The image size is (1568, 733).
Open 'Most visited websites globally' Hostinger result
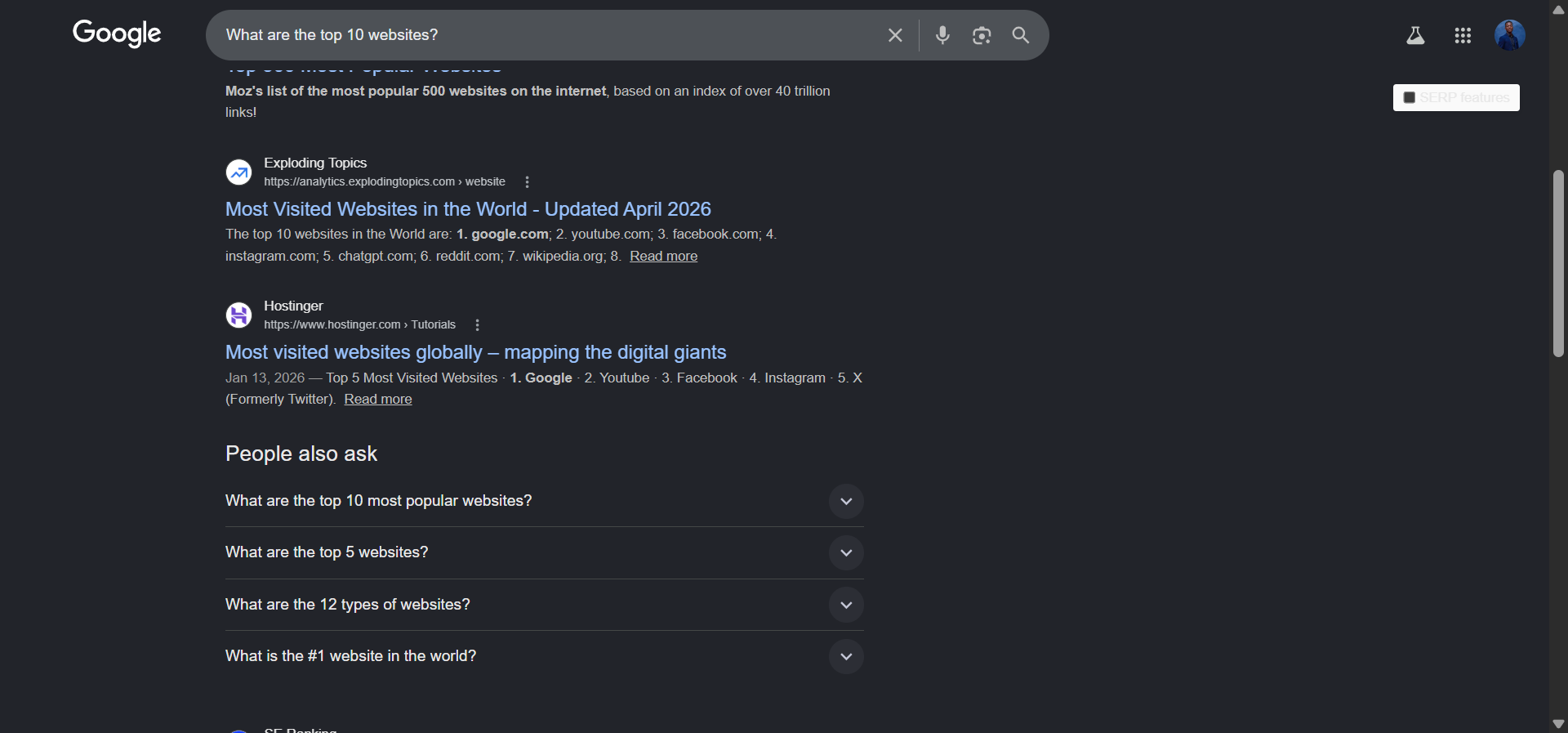tap(475, 352)
